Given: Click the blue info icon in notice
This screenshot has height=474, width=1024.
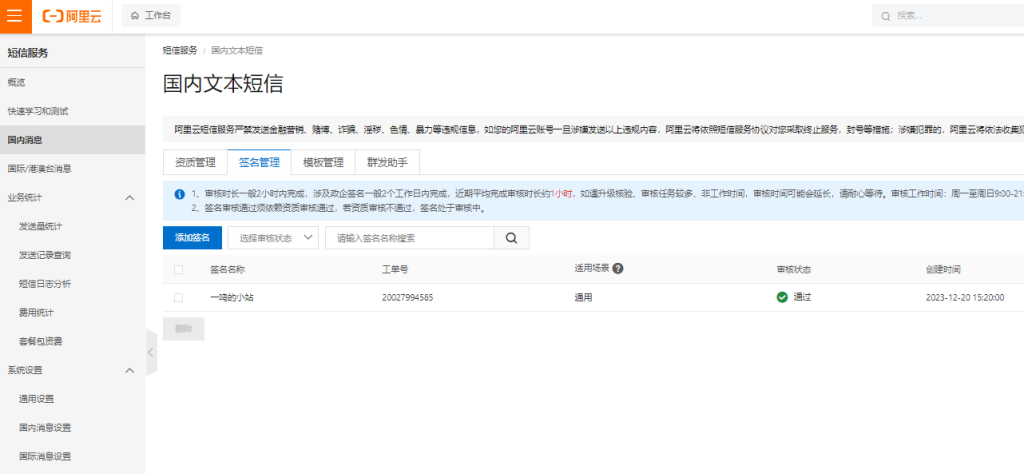Looking at the screenshot, I should (x=178, y=193).
